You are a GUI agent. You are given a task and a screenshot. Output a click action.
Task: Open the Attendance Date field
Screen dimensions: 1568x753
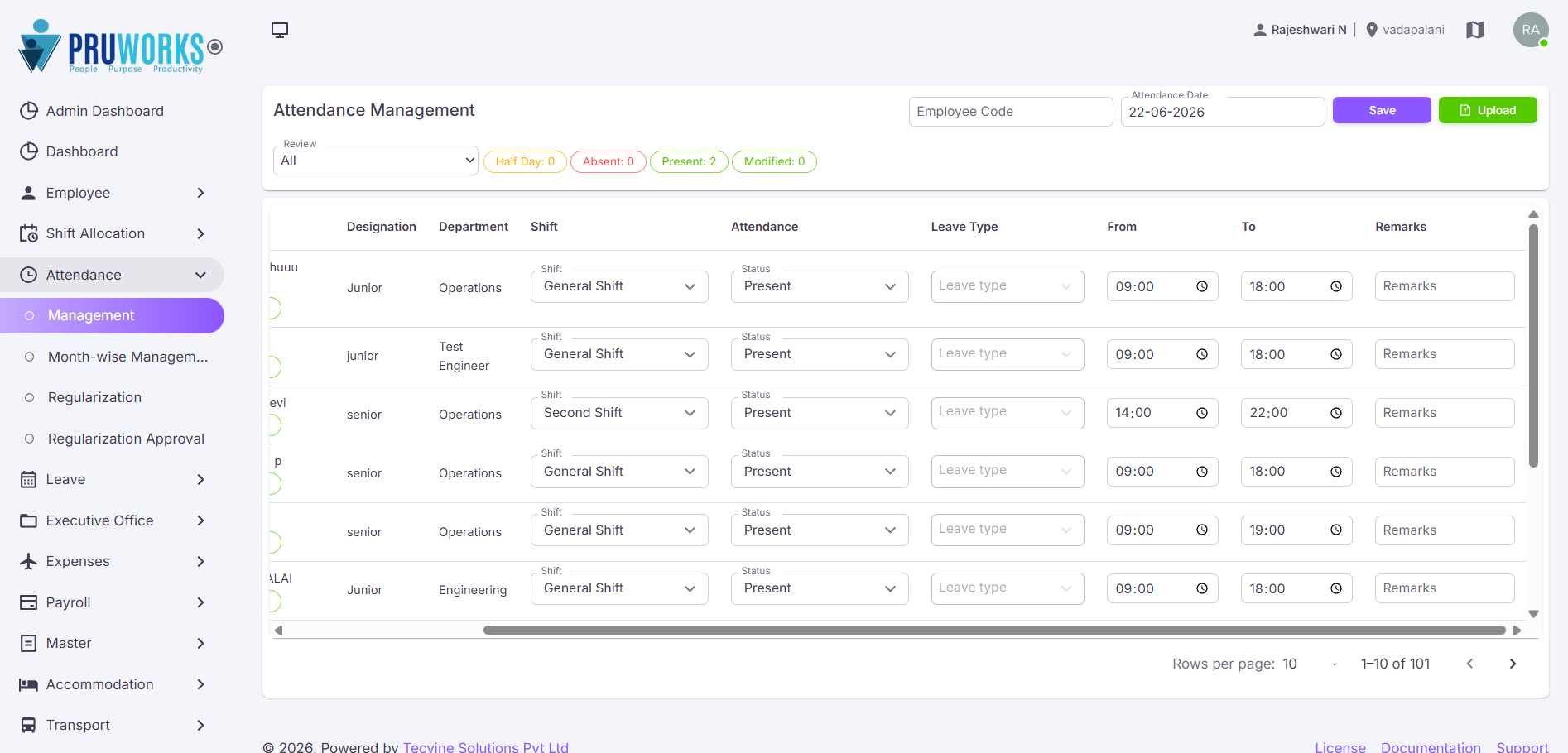click(1223, 112)
